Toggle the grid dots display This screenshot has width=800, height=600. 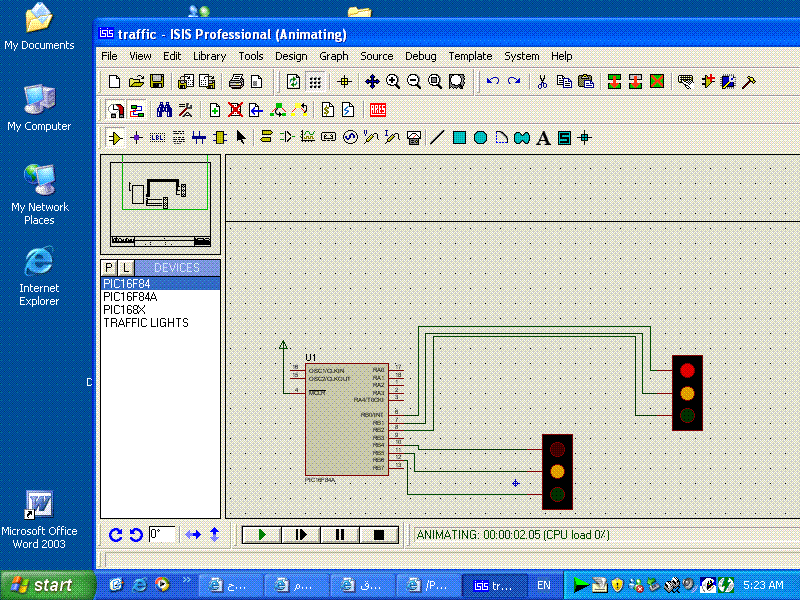point(315,82)
